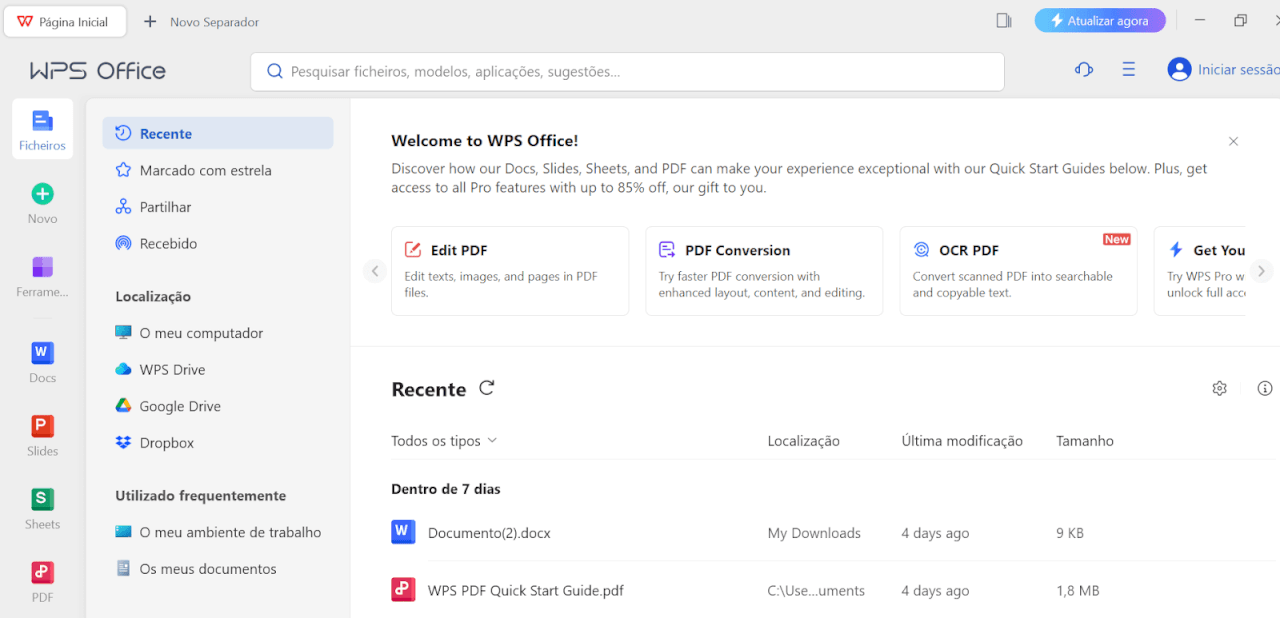Open the Edit PDF card
Image resolution: width=1280 pixels, height=618 pixels.
(510, 271)
